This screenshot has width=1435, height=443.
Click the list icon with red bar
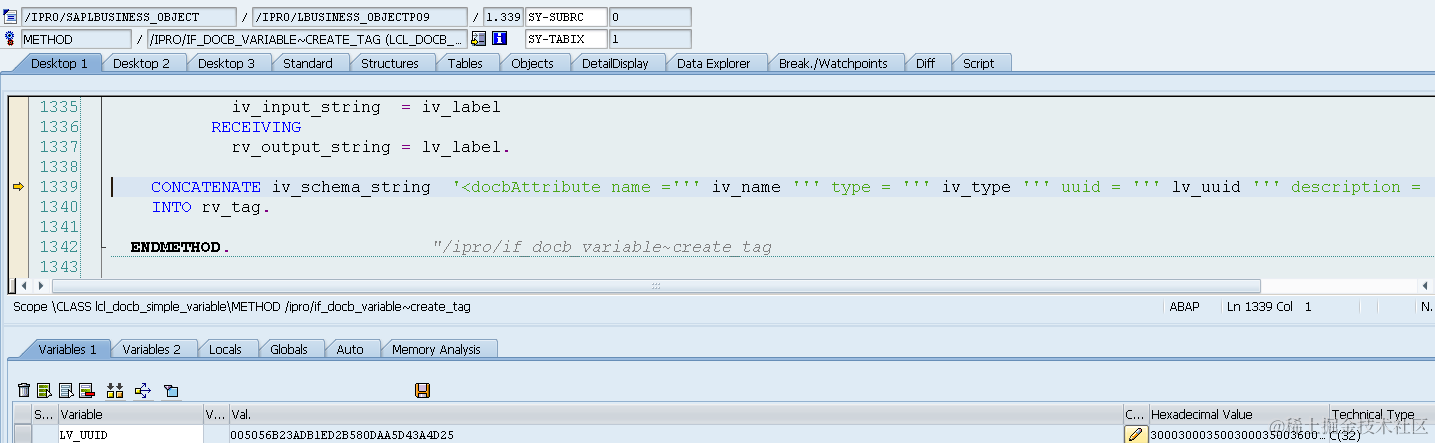point(86,390)
